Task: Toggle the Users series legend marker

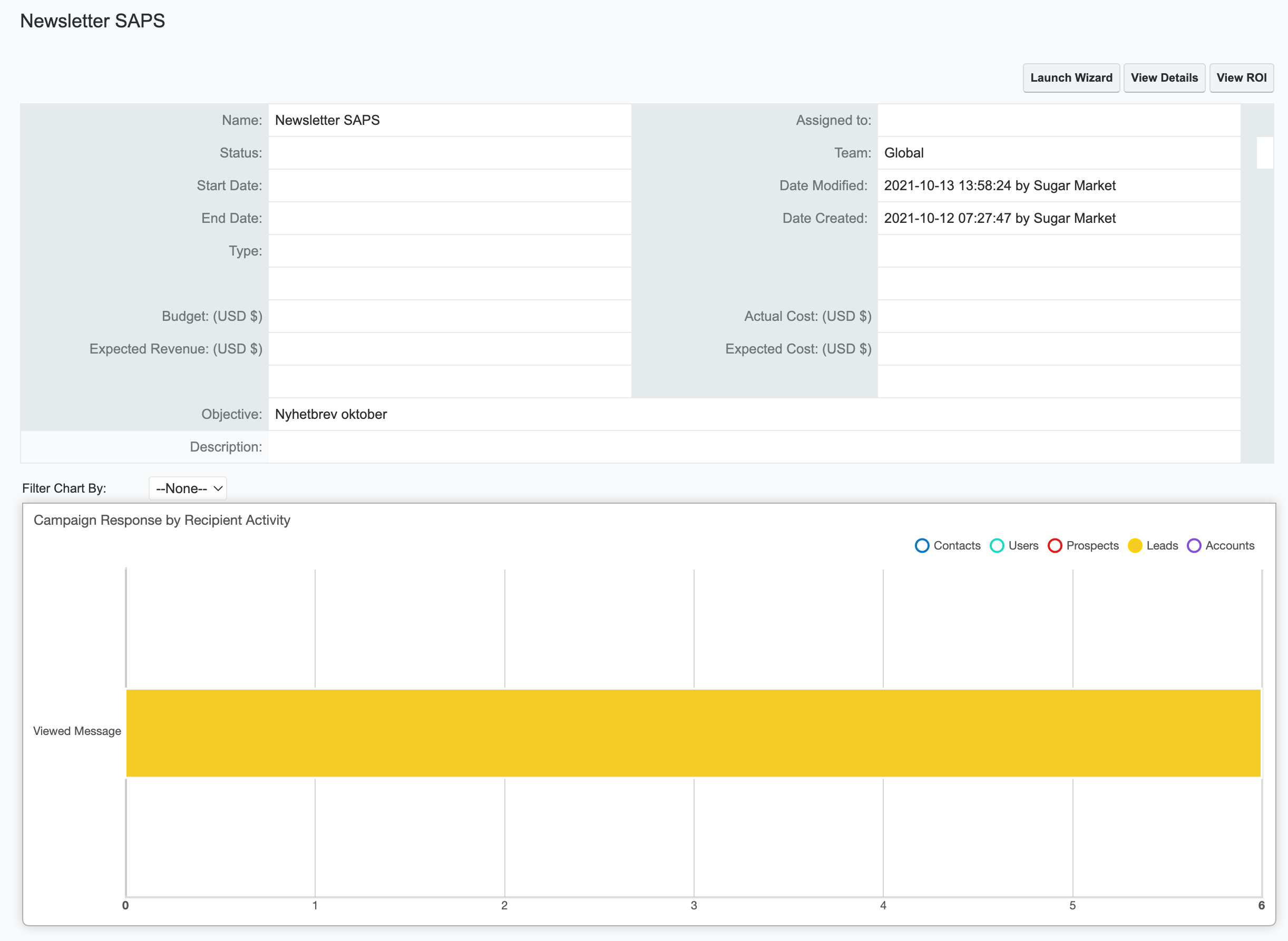Action: [x=997, y=546]
